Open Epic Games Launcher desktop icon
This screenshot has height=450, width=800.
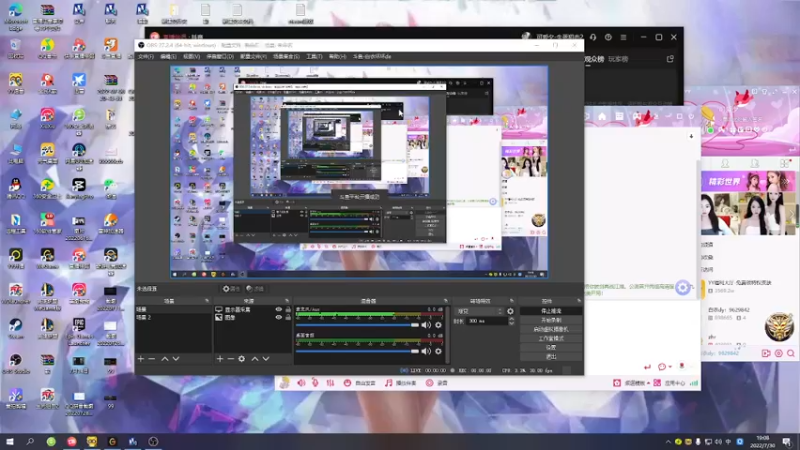coord(79,332)
